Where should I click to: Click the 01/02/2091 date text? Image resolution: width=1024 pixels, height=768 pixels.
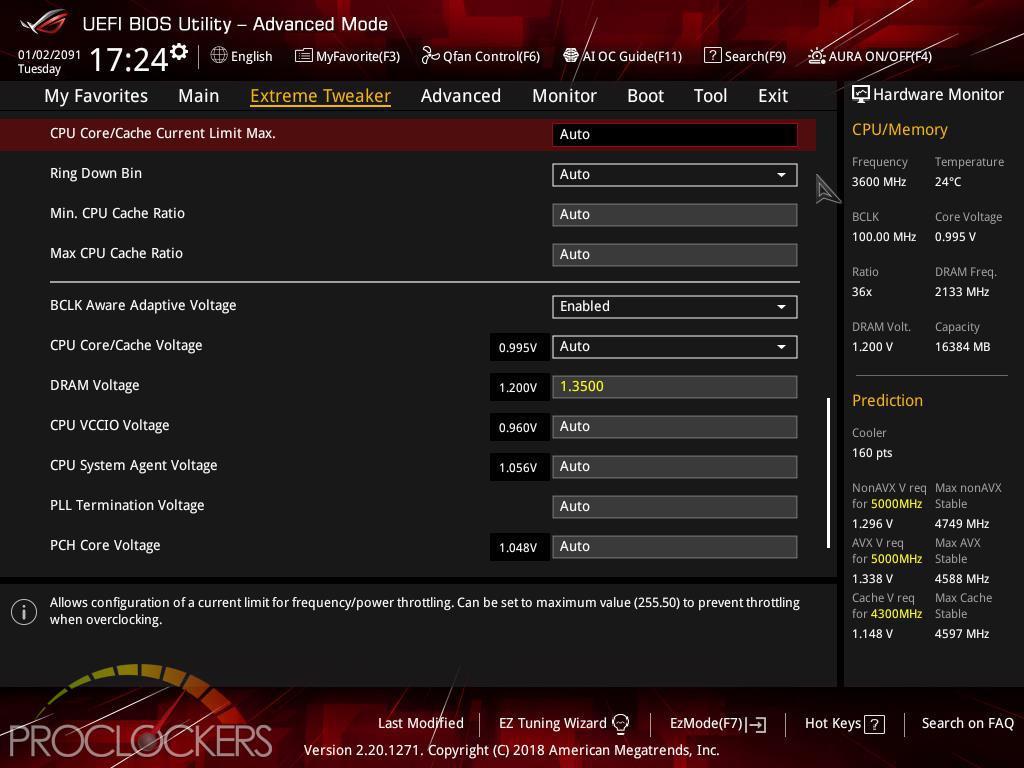click(x=50, y=54)
